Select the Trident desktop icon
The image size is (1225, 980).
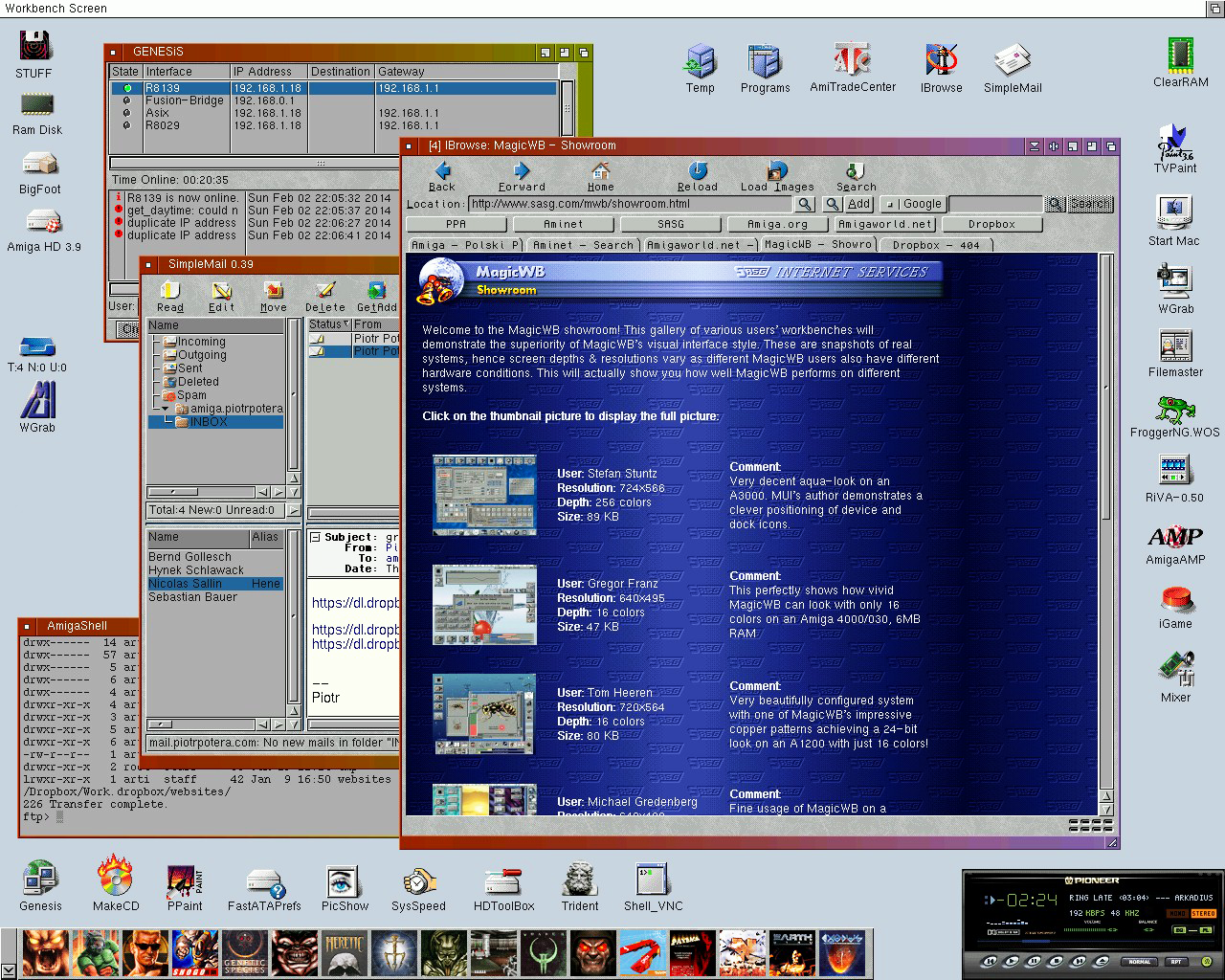tap(580, 886)
